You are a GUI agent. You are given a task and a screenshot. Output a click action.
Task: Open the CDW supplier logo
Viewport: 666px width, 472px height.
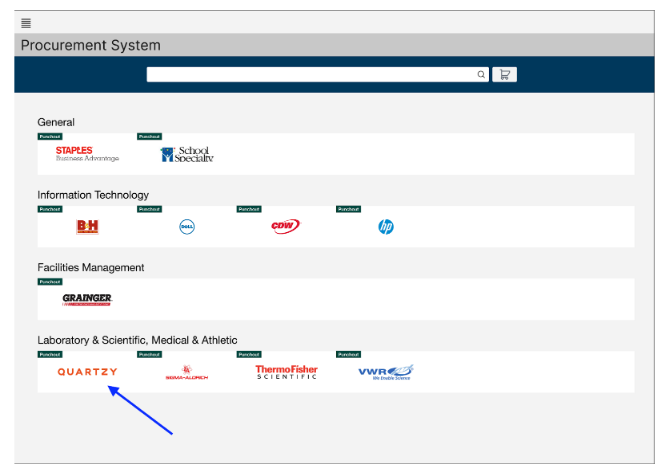pyautogui.click(x=286, y=226)
